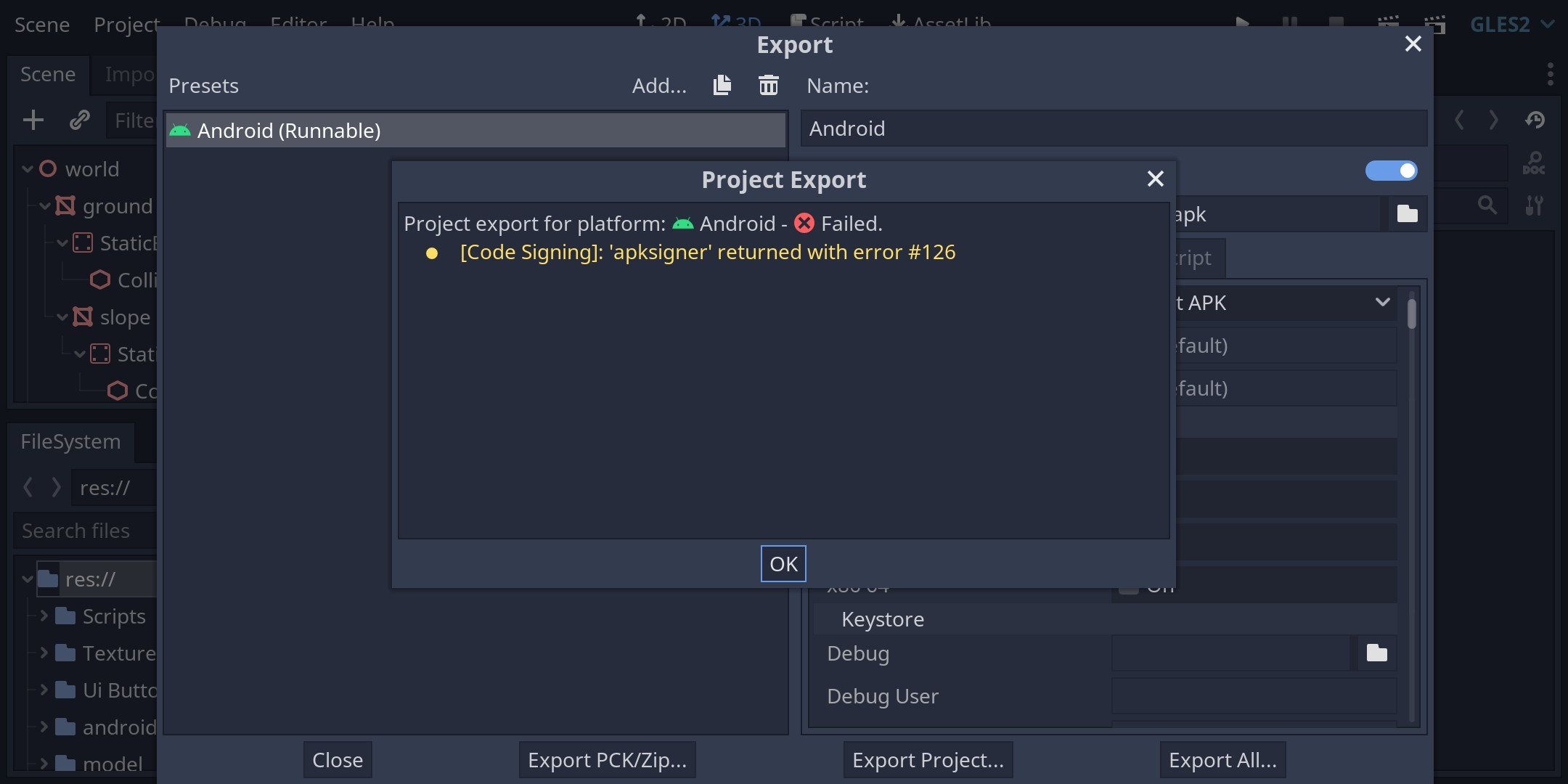Open inspector three-dot menu
The width and height of the screenshot is (1568, 784).
[x=1551, y=74]
